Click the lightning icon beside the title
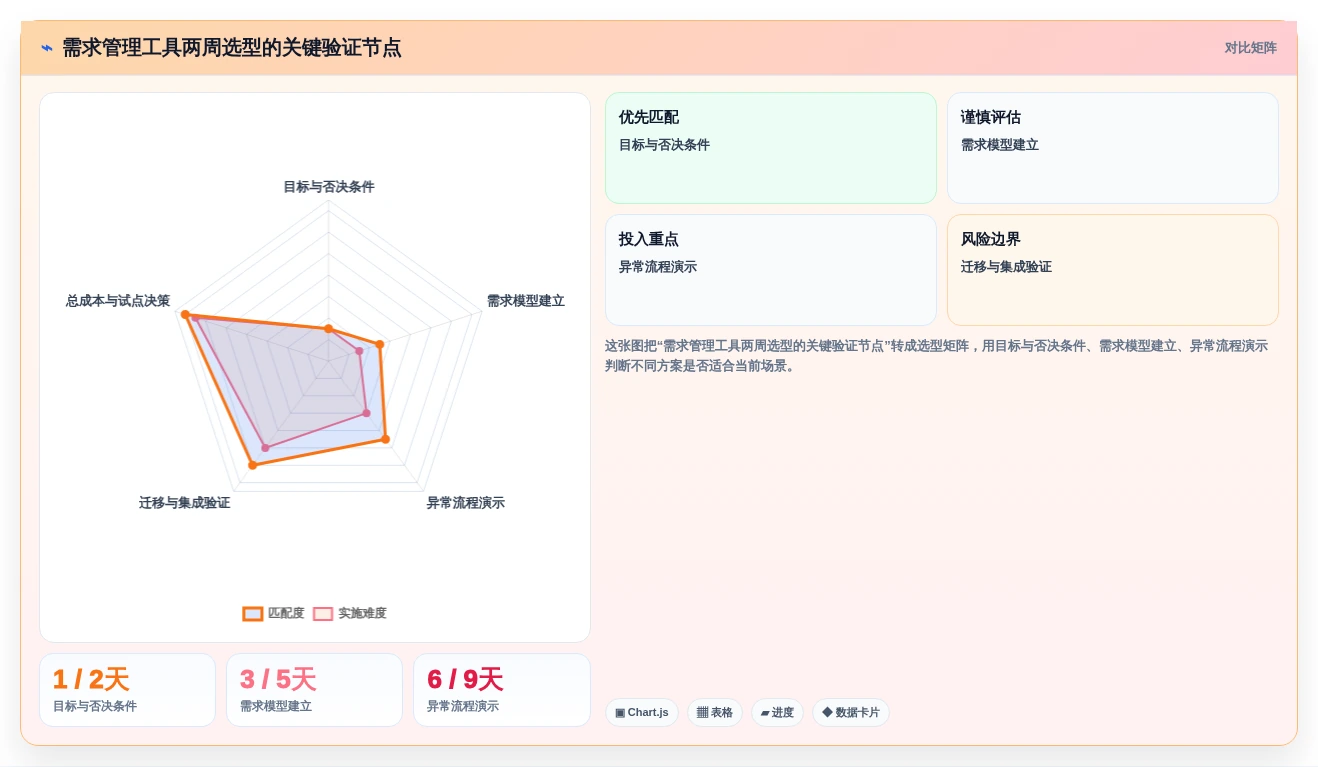 point(47,48)
